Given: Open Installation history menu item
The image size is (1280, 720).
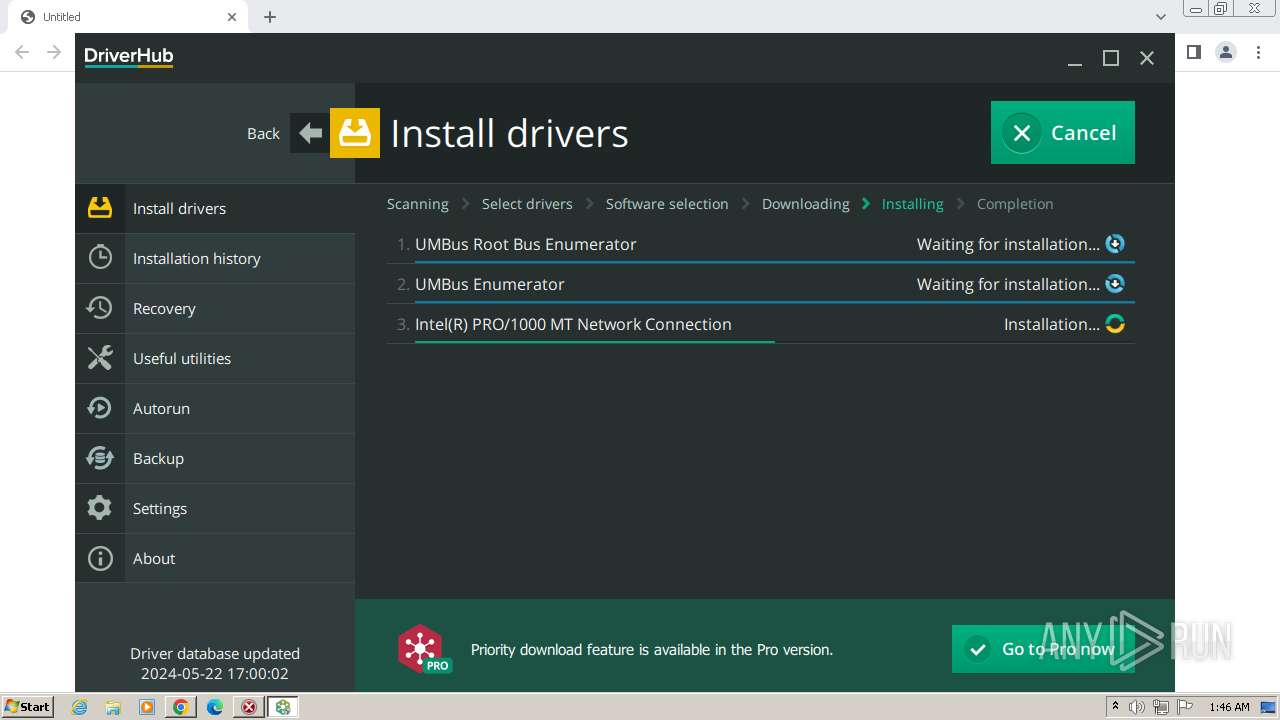Looking at the screenshot, I should (x=215, y=258).
